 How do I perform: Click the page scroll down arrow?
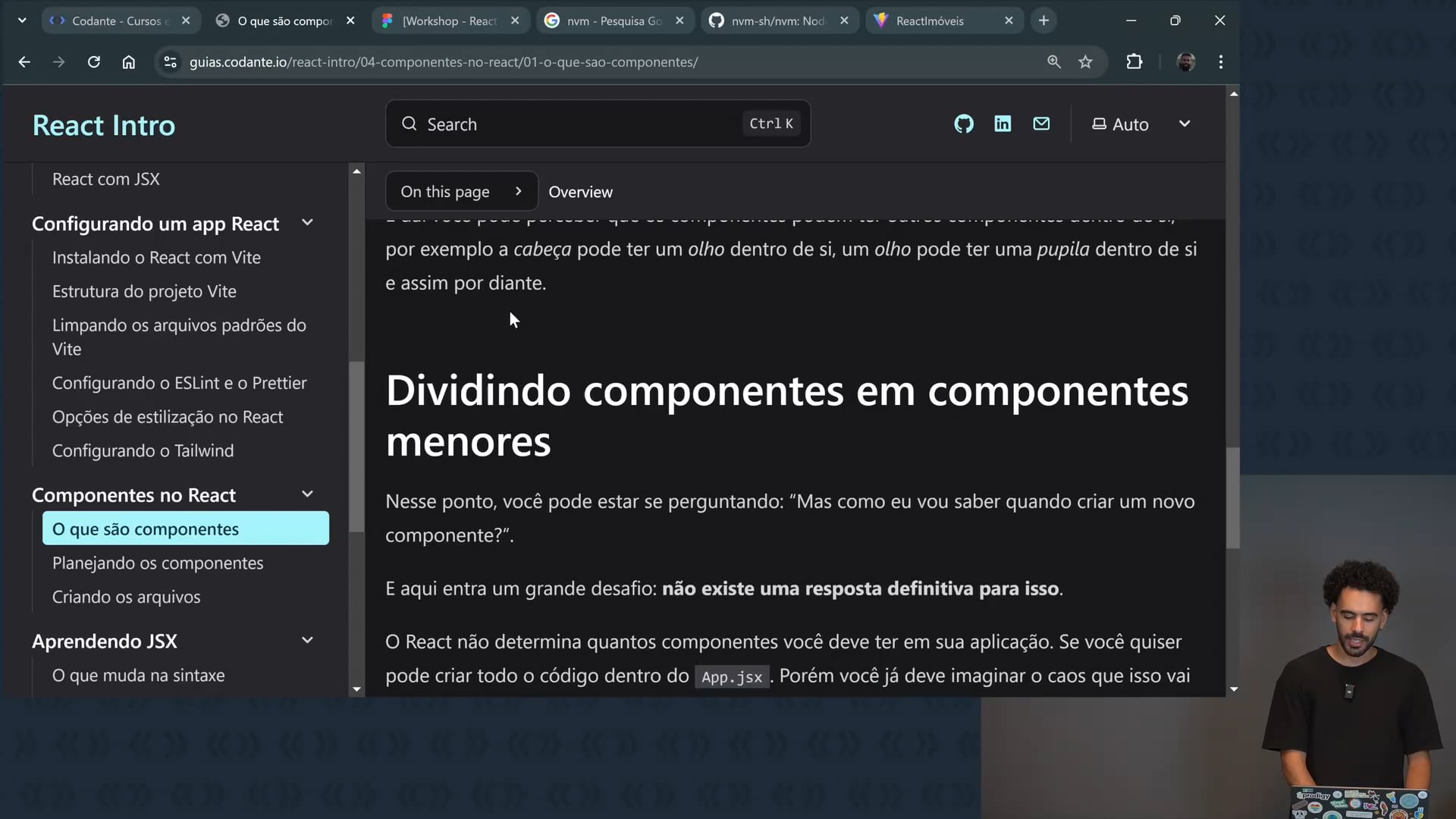click(1234, 689)
